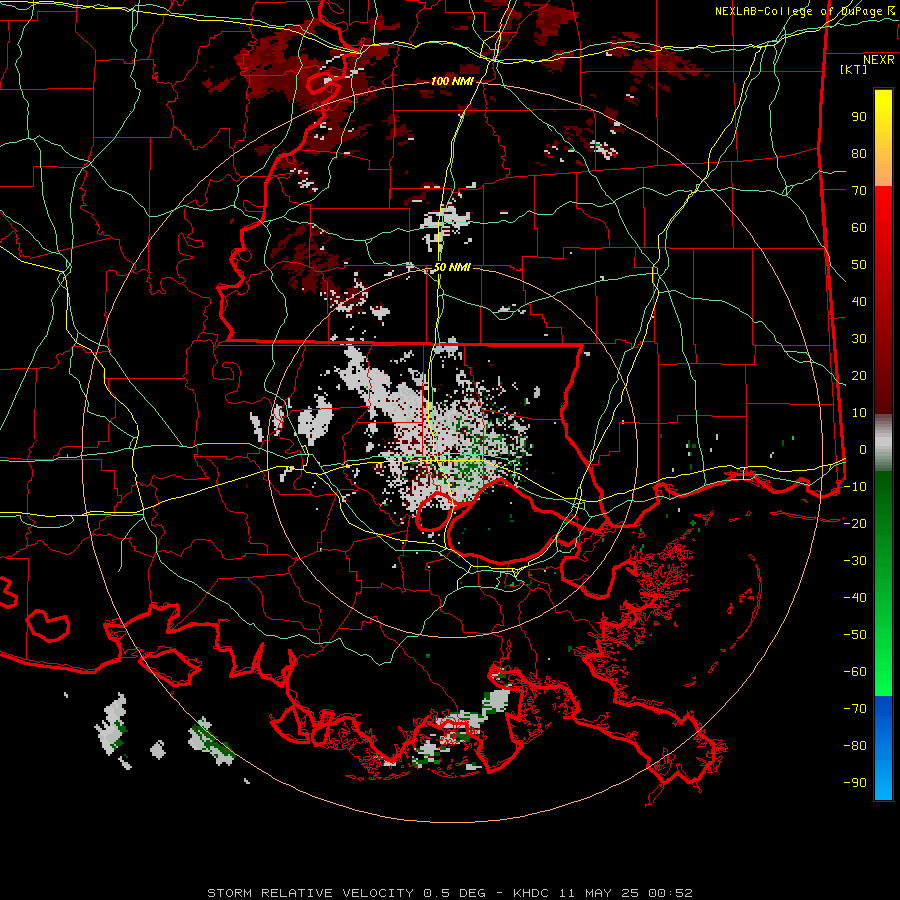The image size is (900, 900).
Task: Click the positive 90 scale value
Action: [859, 117]
